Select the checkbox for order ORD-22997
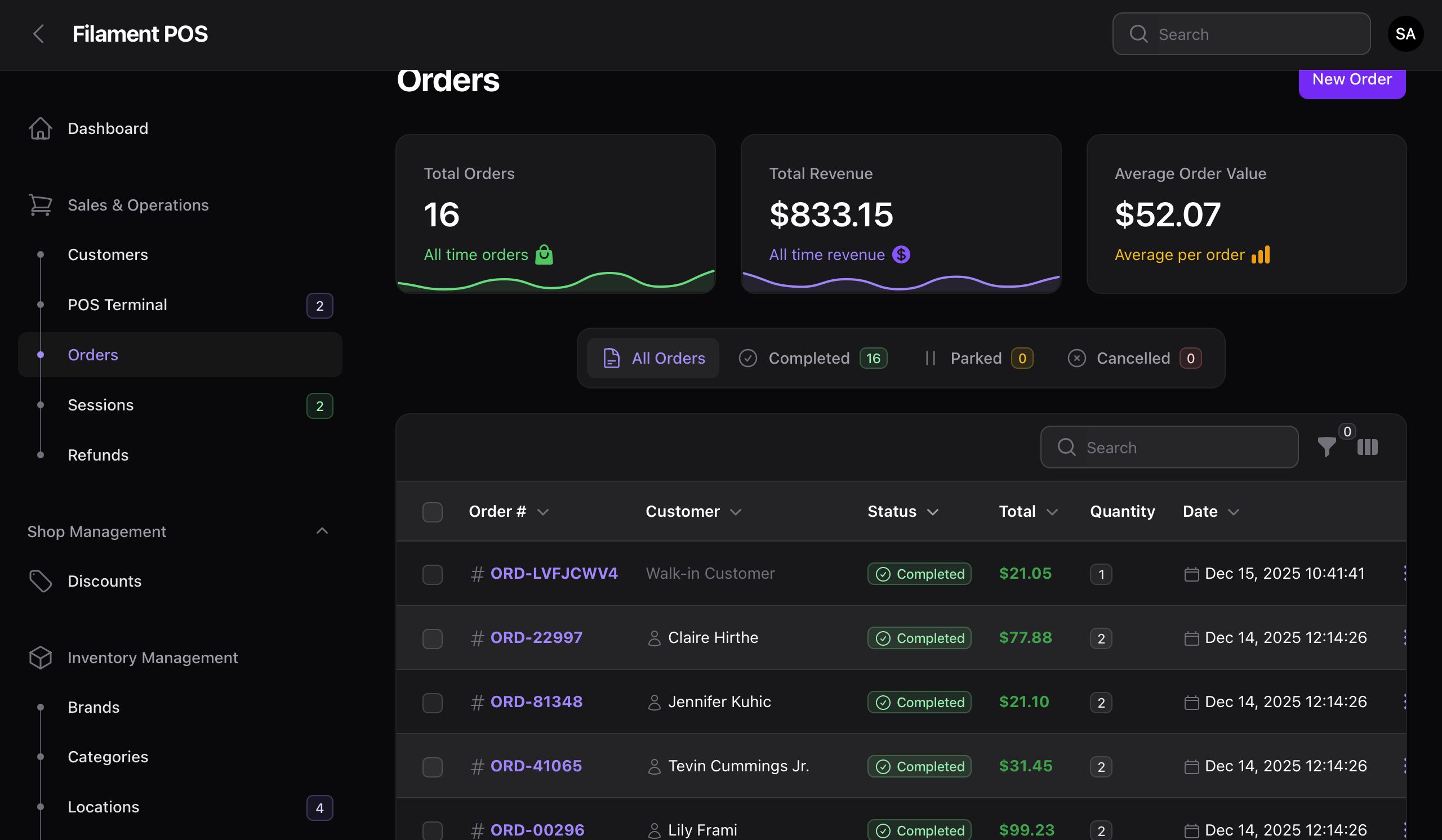 pyautogui.click(x=432, y=638)
